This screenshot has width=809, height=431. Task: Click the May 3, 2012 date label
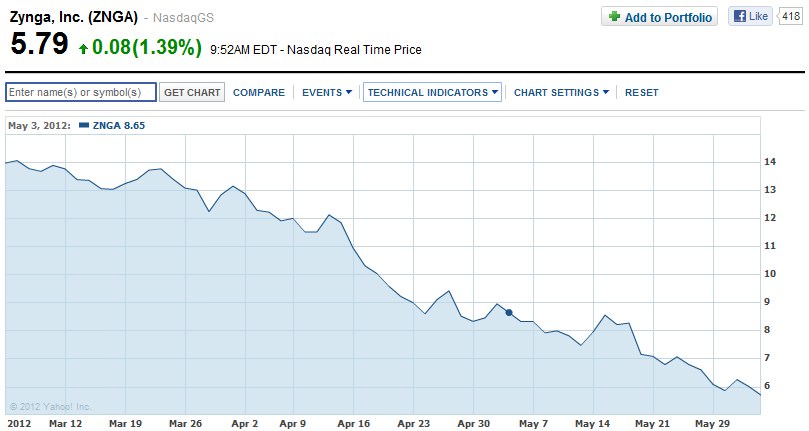40,125
